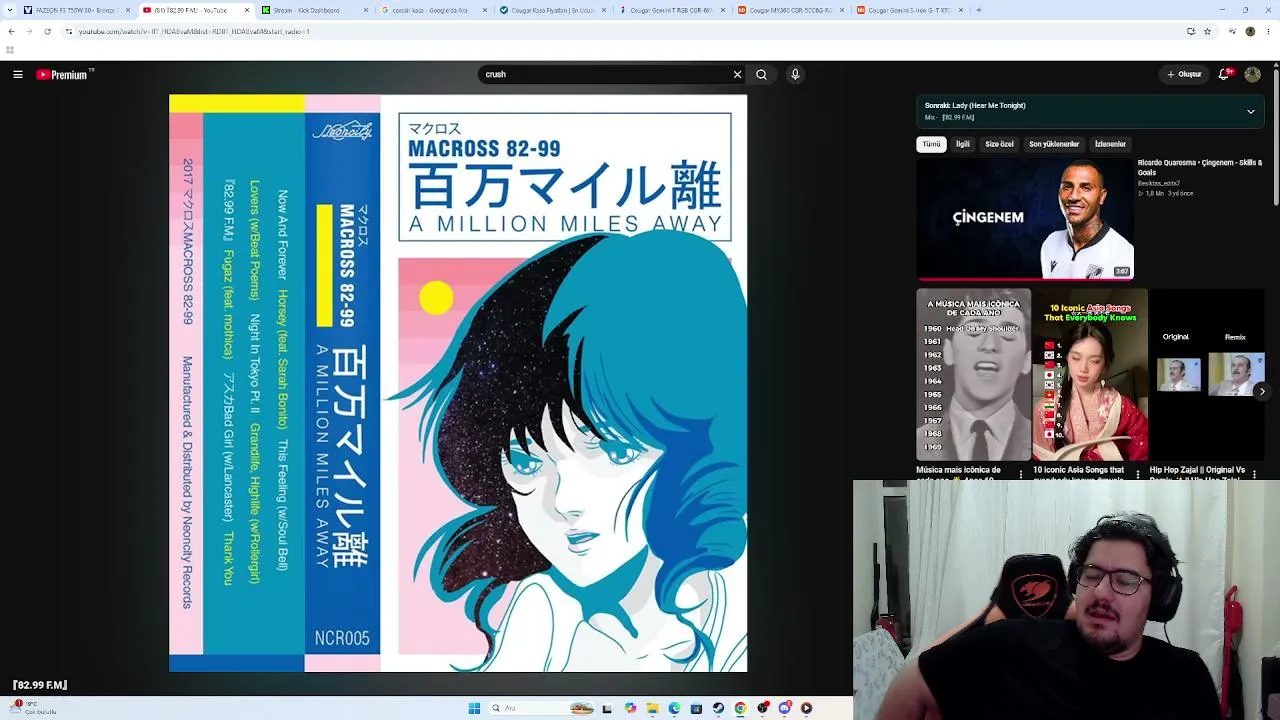1280x720 pixels.
Task: Select the Tümü filter chip
Action: tap(932, 144)
